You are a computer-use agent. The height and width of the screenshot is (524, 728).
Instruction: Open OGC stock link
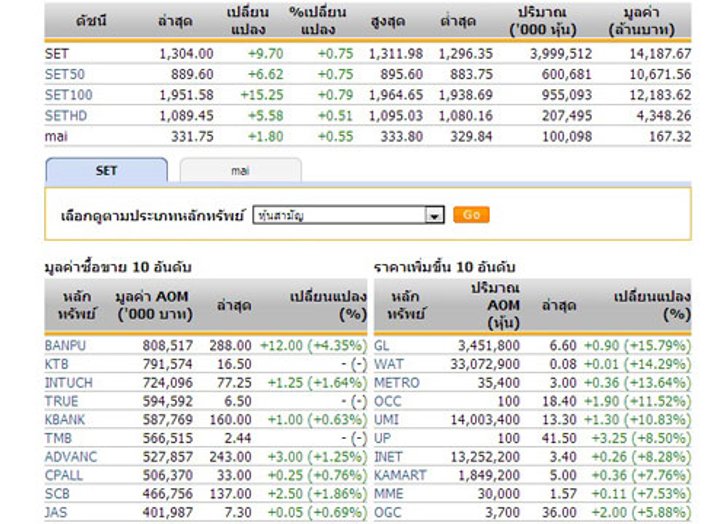pyautogui.click(x=388, y=513)
